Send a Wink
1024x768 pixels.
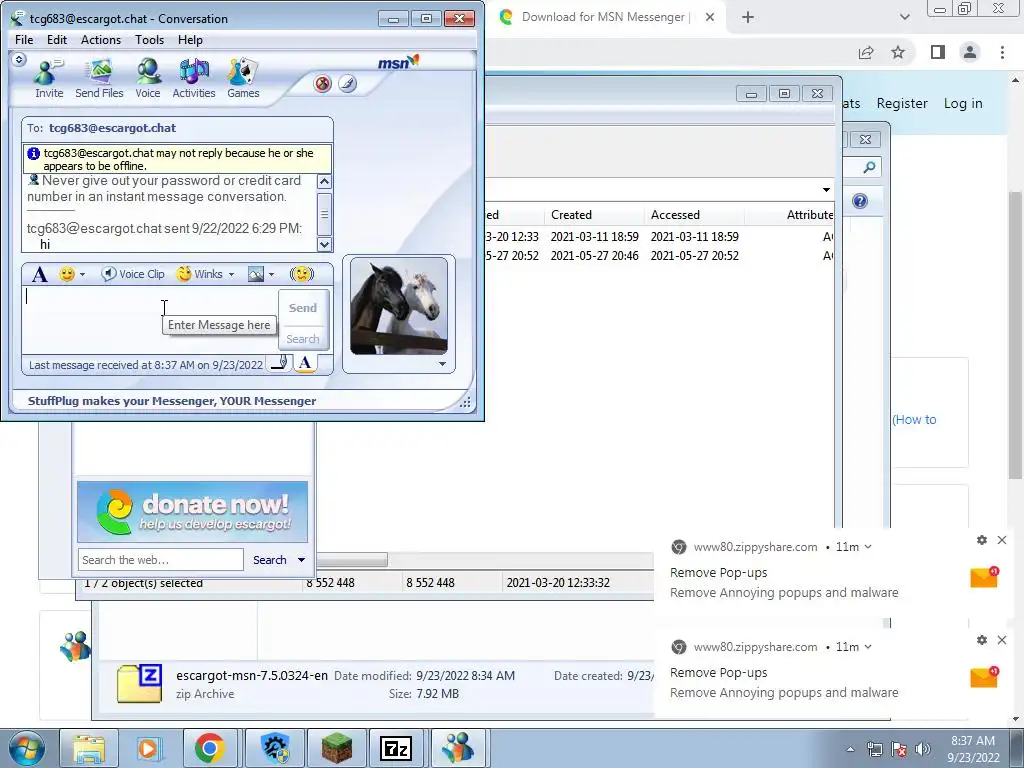(x=200, y=274)
